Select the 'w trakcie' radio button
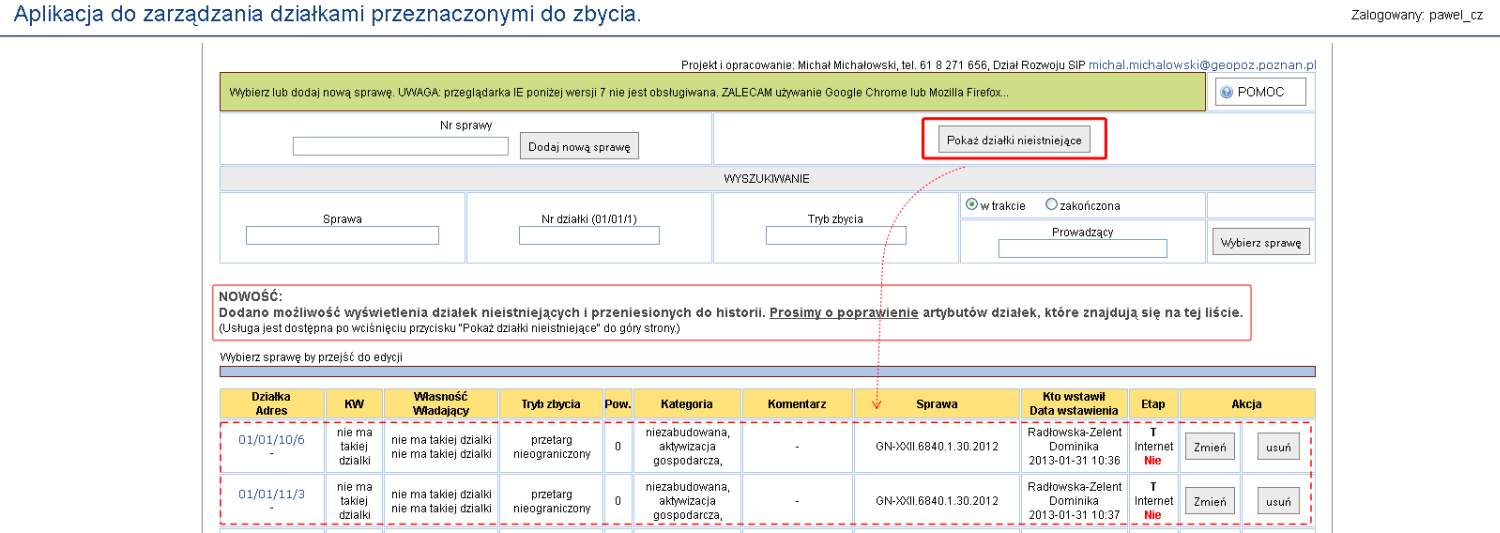 click(971, 204)
